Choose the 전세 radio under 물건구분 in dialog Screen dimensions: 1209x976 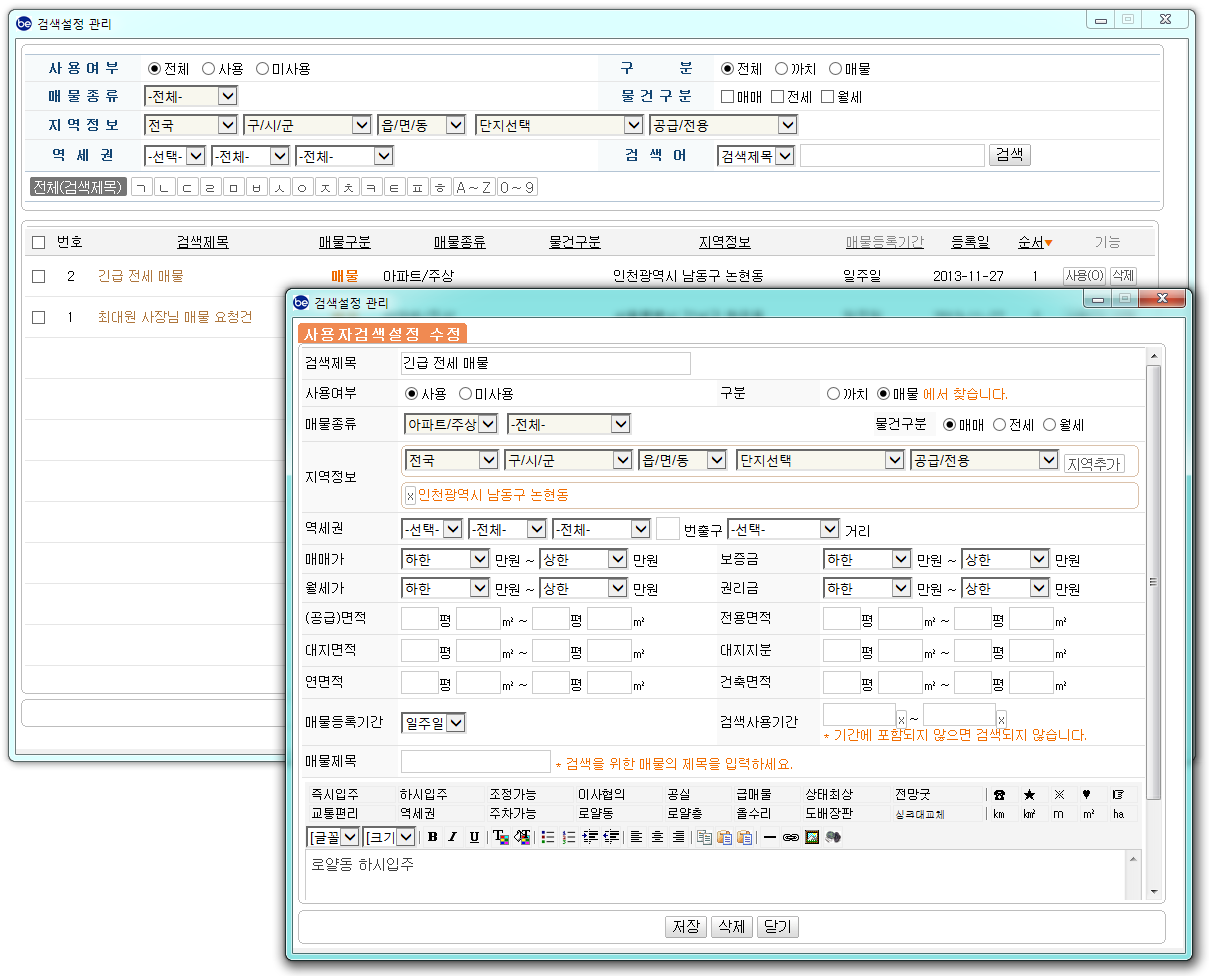click(x=1000, y=425)
